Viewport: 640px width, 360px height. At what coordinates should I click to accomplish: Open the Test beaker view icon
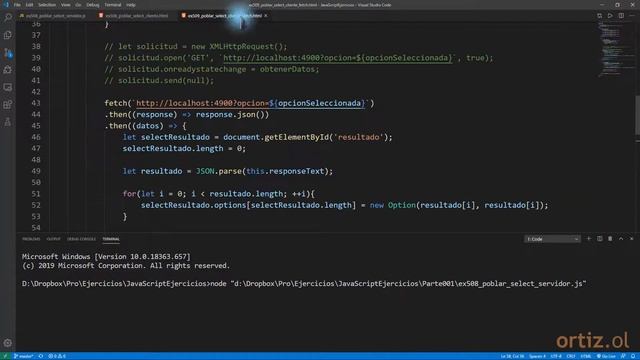8,122
